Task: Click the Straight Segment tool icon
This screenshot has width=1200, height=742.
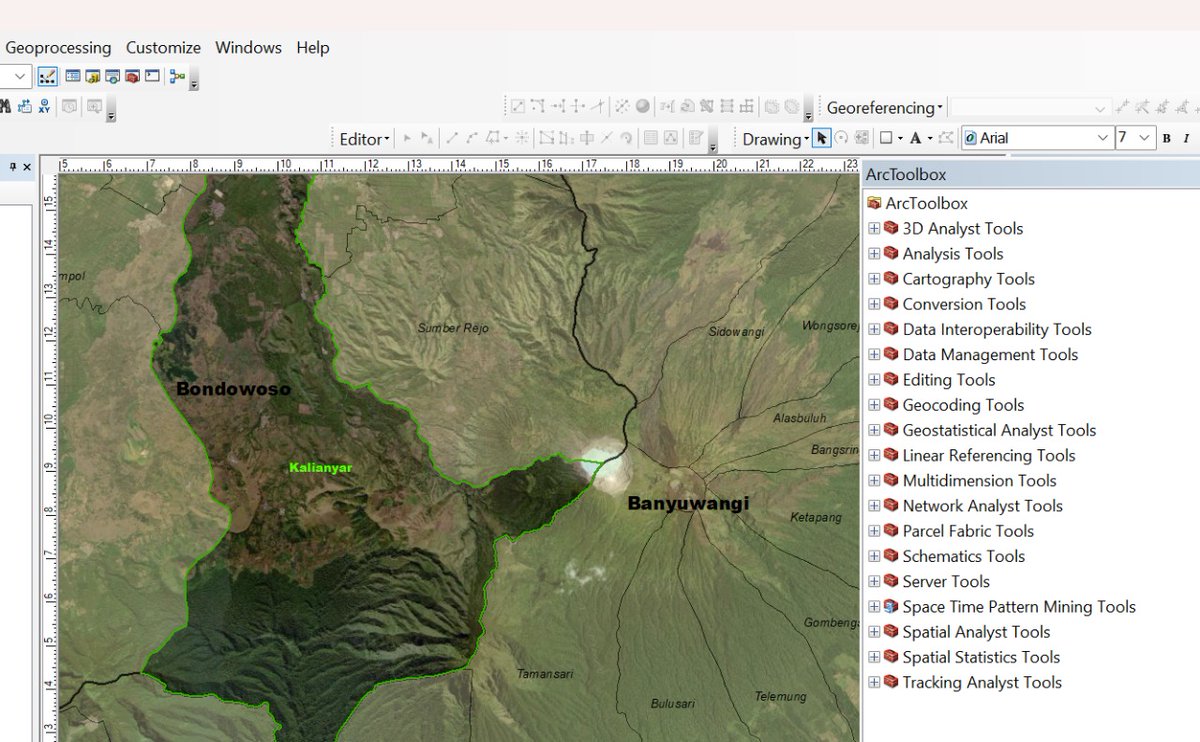Action: pyautogui.click(x=452, y=138)
